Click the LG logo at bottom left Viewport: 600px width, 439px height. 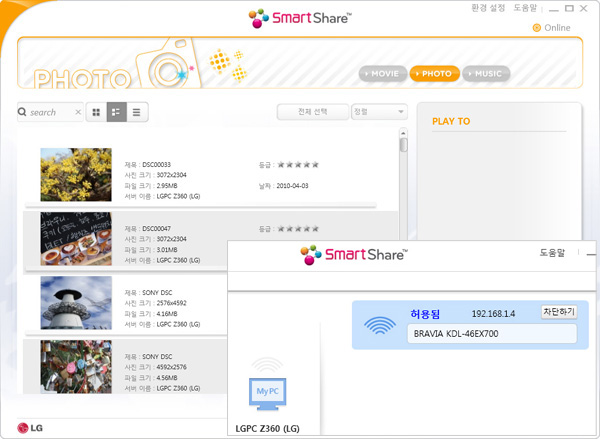click(30, 428)
